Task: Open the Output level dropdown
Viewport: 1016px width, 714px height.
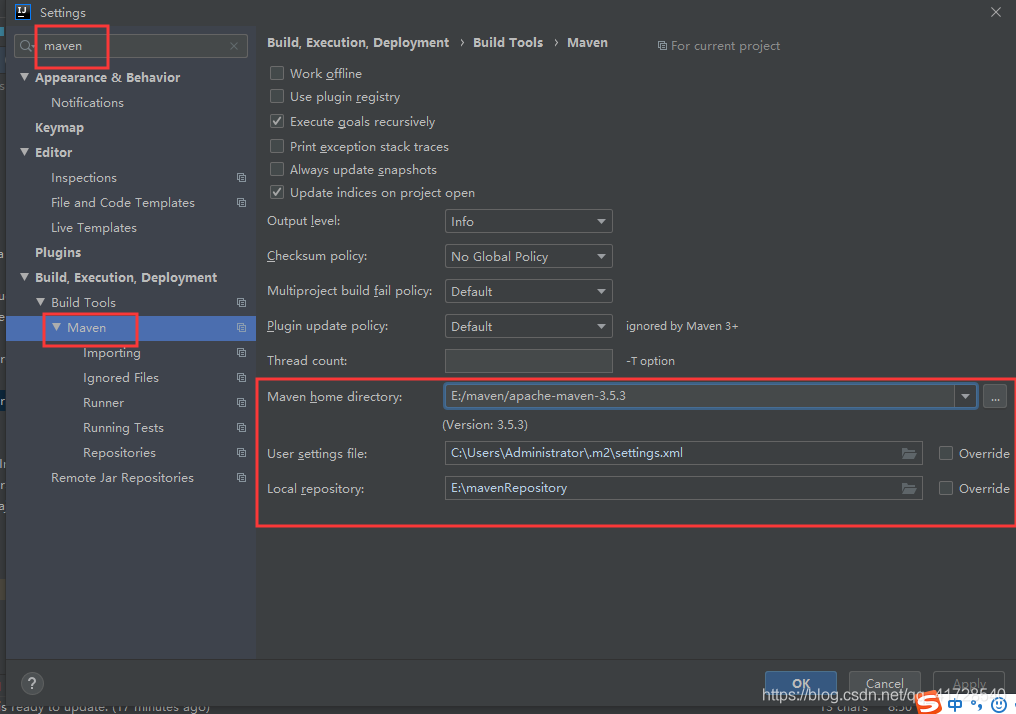Action: point(528,221)
